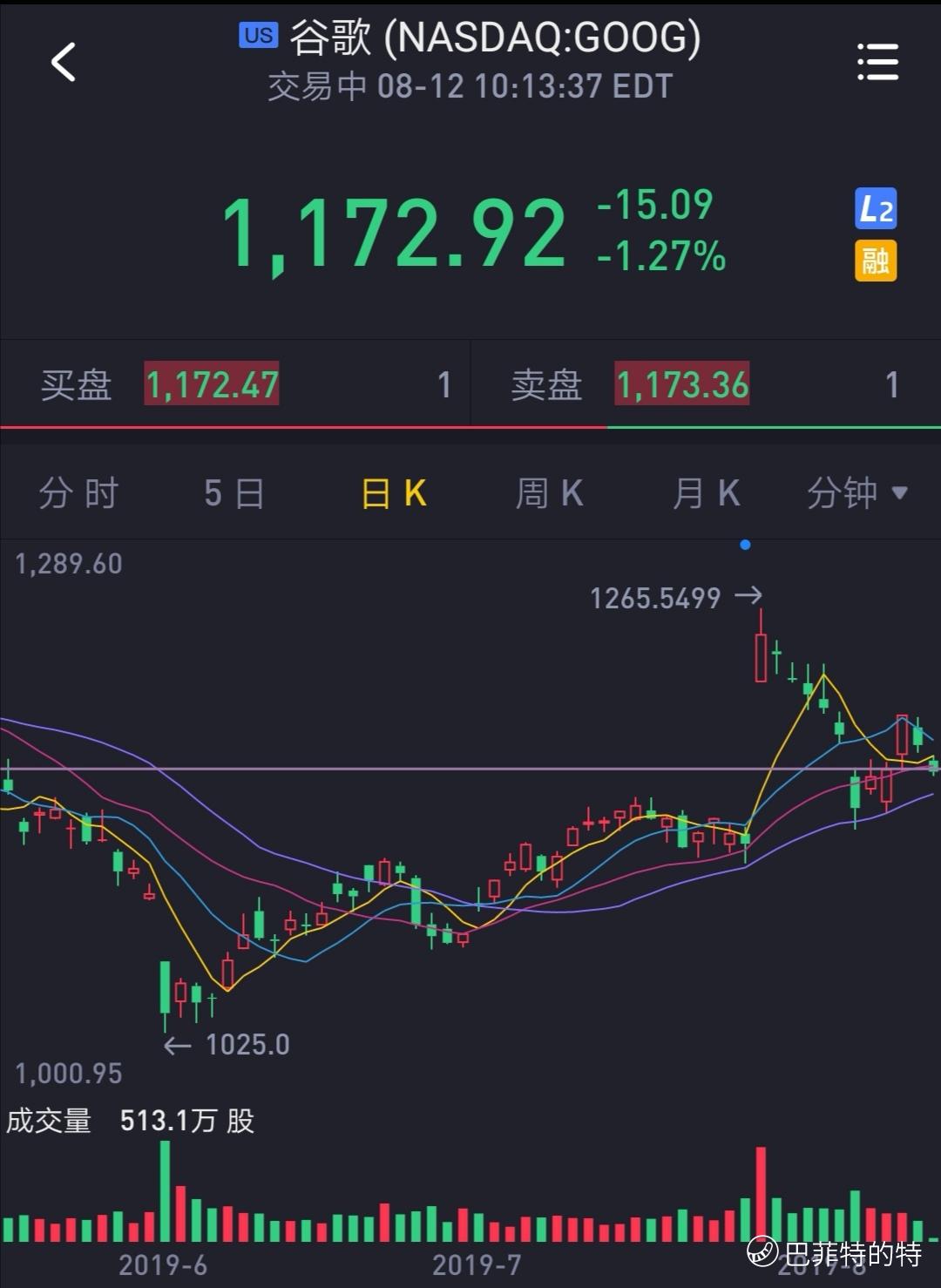
Task: Switch to the 分时 intraday tab
Action: 78,493
